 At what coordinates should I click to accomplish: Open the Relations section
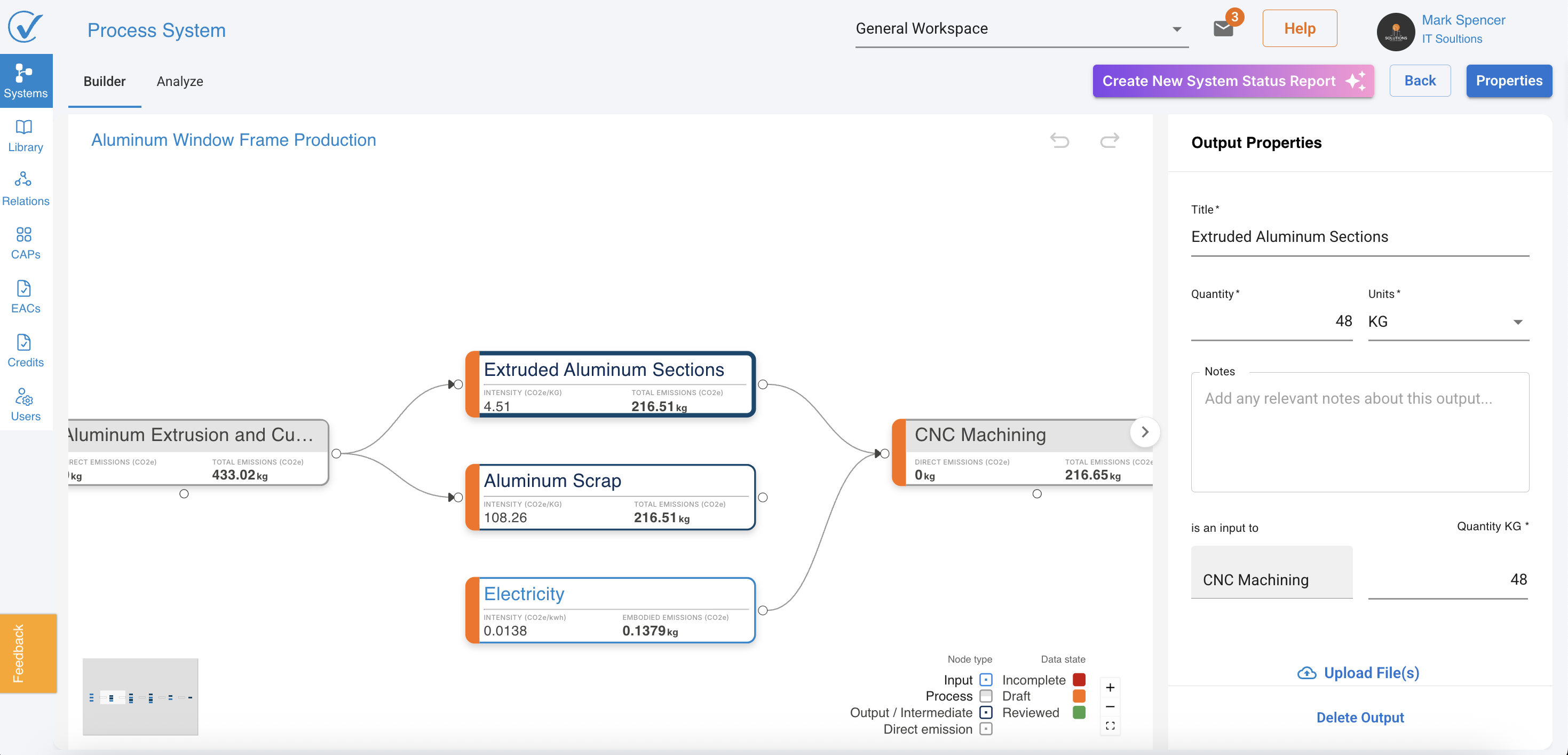[25, 189]
